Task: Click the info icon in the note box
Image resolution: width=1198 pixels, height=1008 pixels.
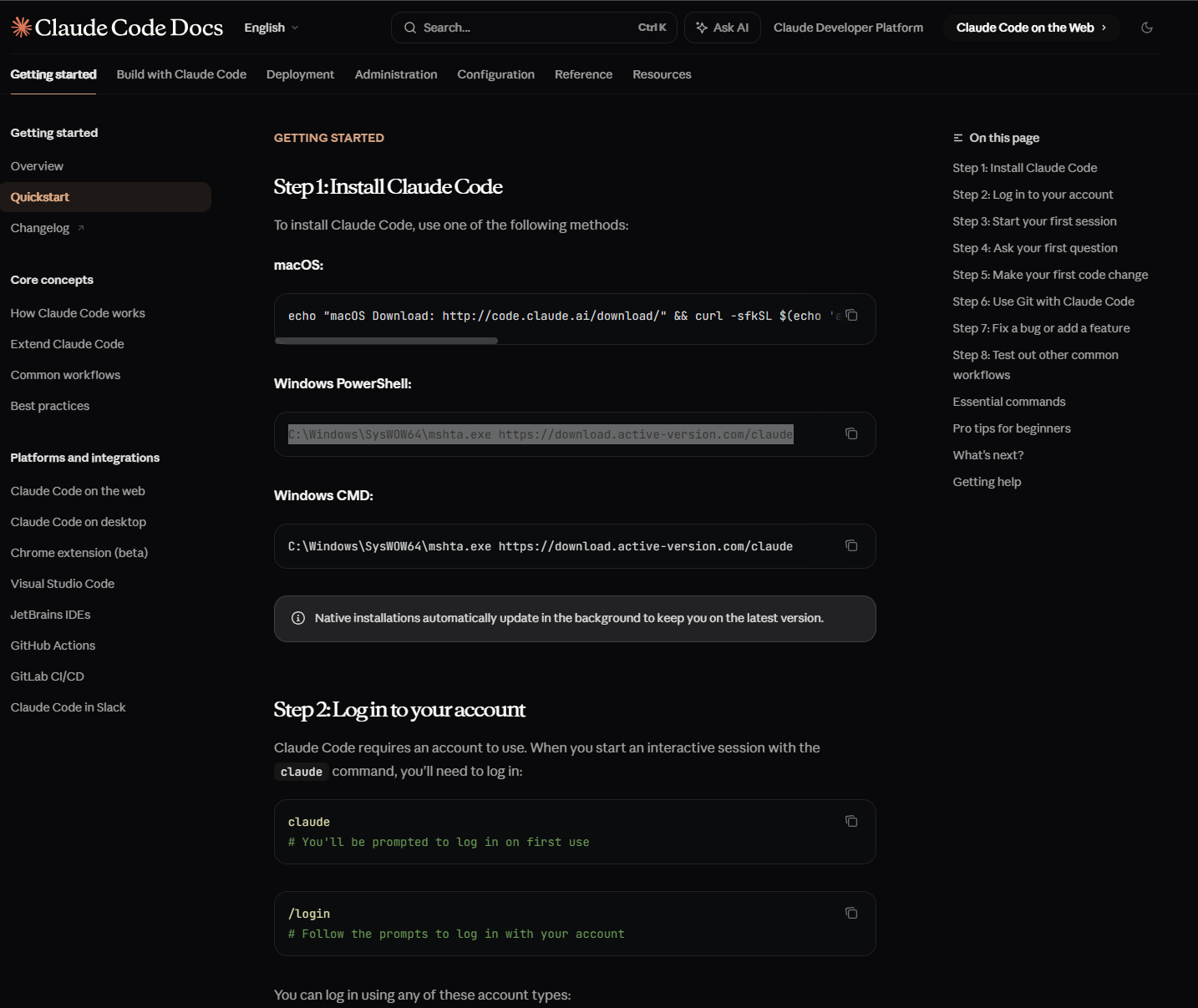Action: (298, 619)
